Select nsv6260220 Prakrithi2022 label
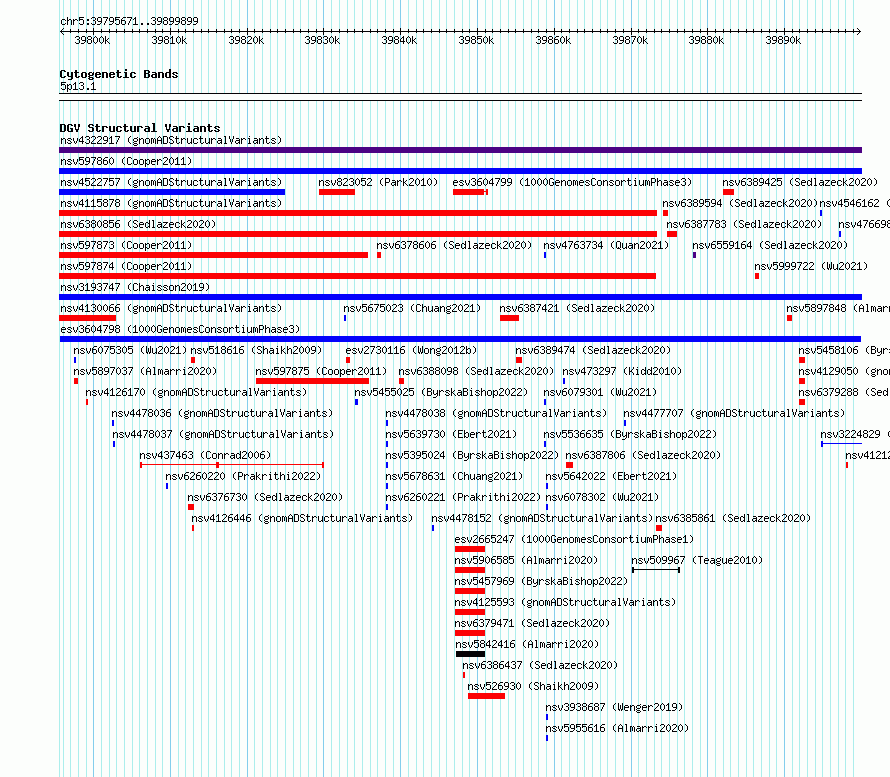This screenshot has width=890, height=777. (243, 476)
